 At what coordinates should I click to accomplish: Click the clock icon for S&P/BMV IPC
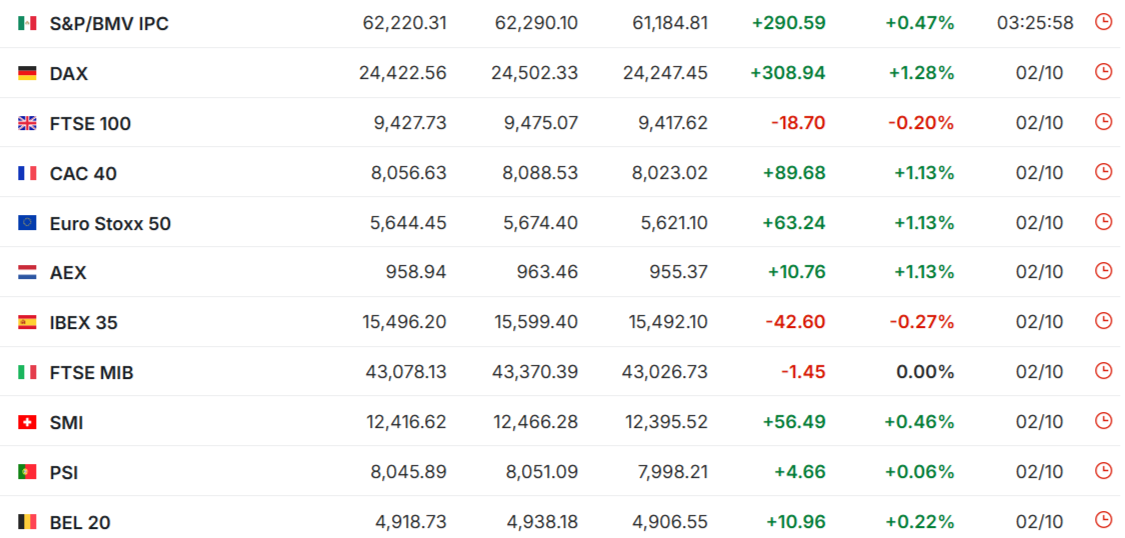1103,22
